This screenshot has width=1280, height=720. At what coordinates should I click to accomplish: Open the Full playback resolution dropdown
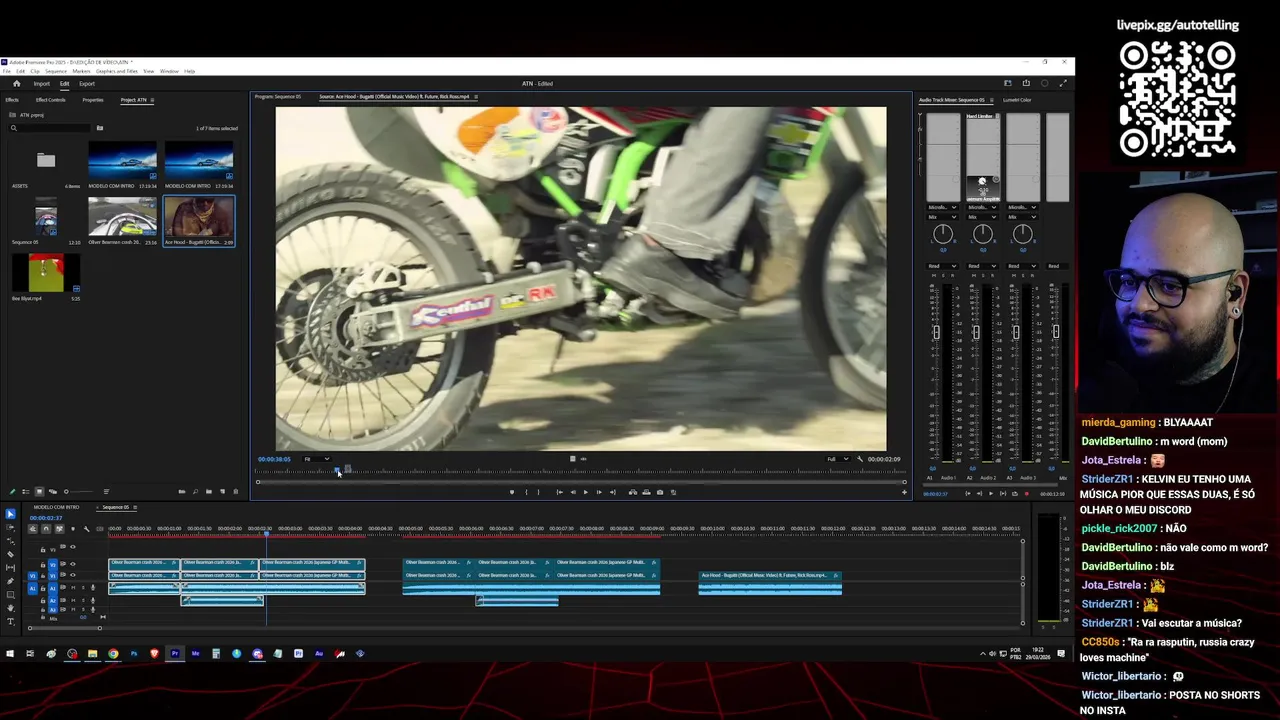coord(837,459)
